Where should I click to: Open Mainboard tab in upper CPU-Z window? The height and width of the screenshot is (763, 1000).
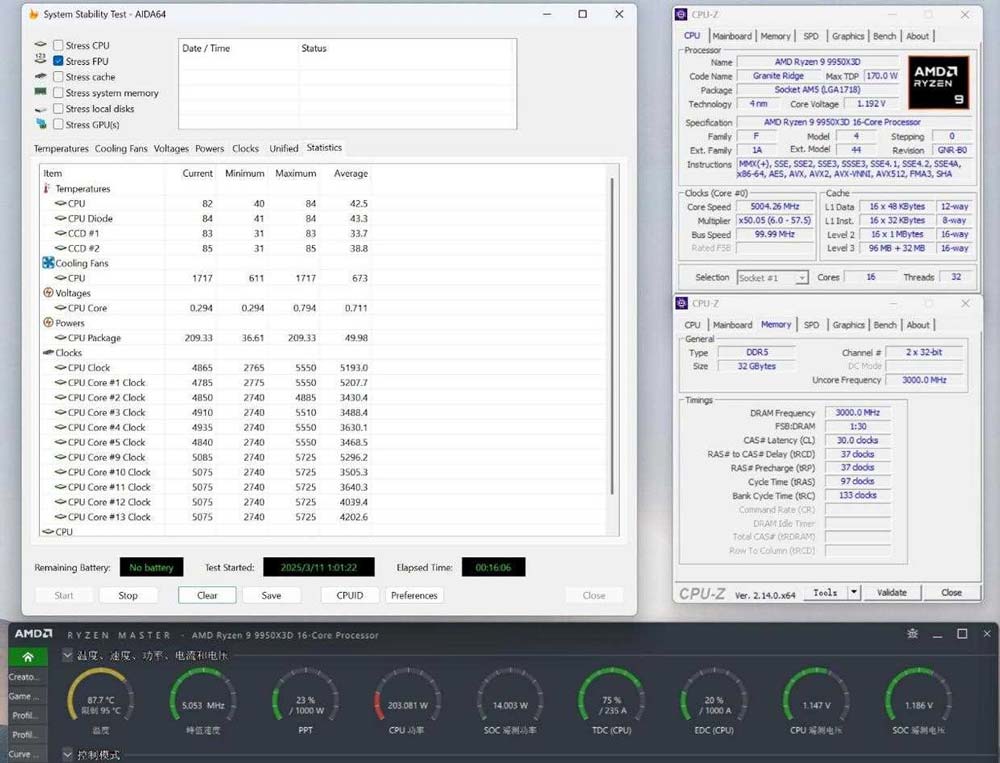point(732,36)
